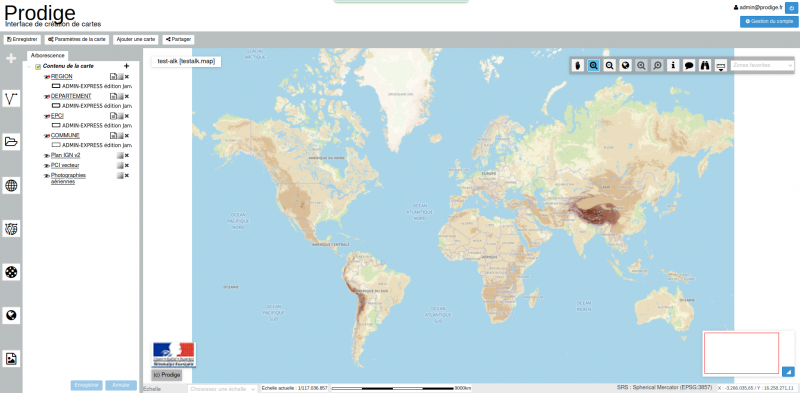The width and height of the screenshot is (800, 393).
Task: Select the pan hand tool
Action: click(x=578, y=65)
